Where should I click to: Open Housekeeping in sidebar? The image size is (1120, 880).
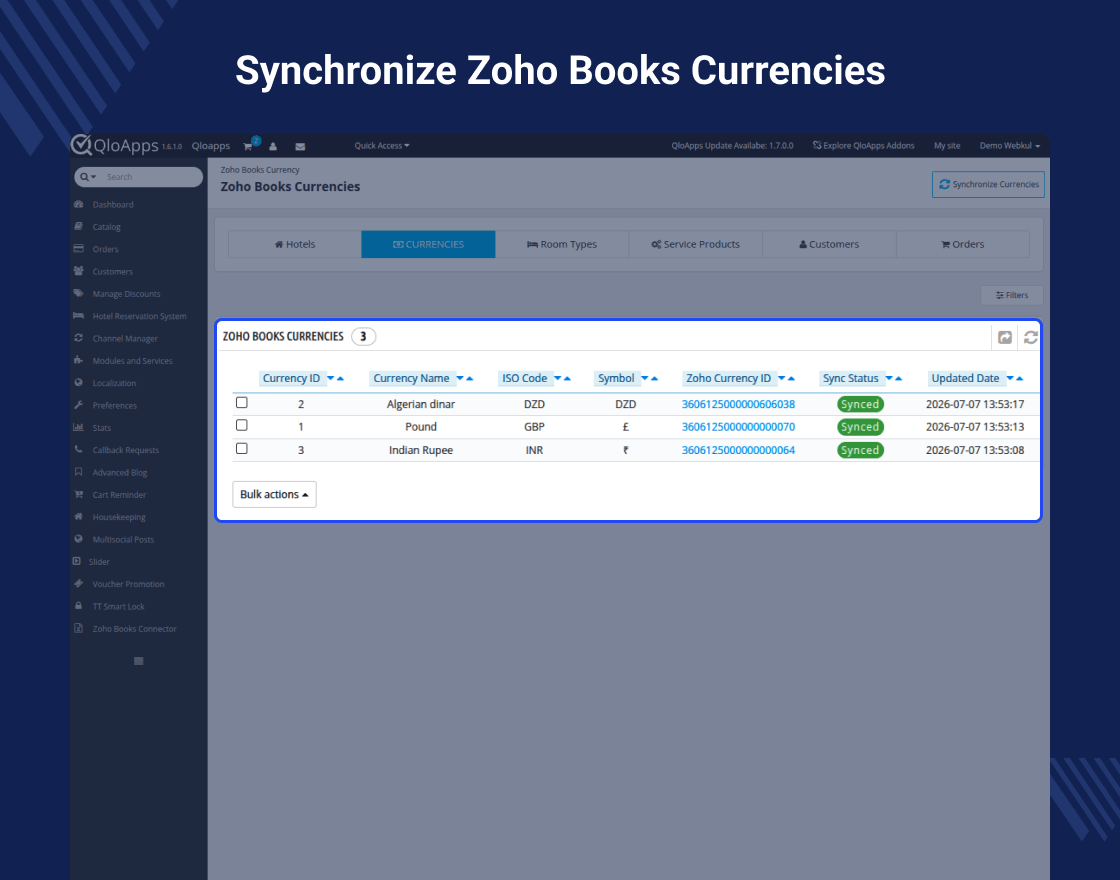click(x=119, y=517)
